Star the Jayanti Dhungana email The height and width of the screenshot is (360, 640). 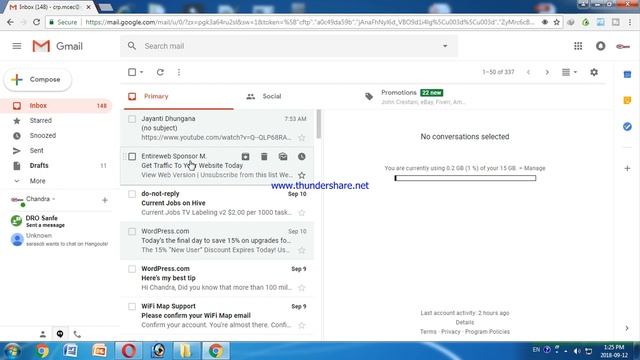pos(302,138)
